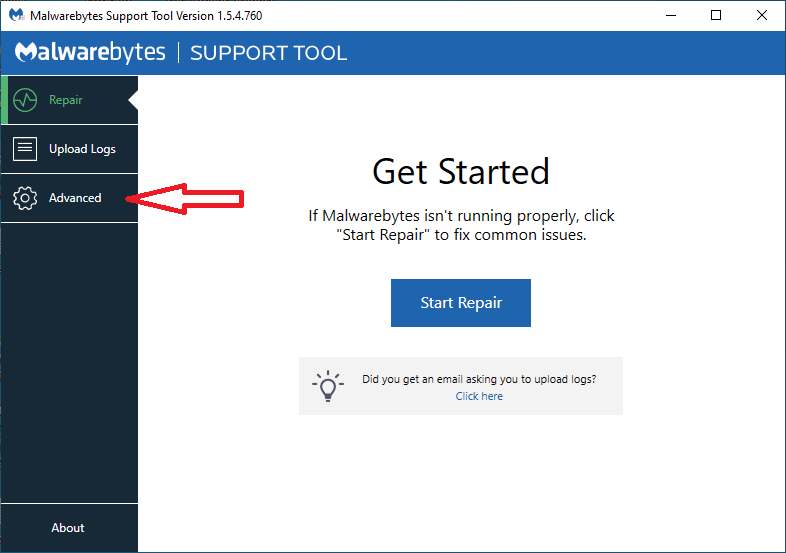The image size is (786, 553).
Task: Click the Advanced gear icon
Action: [25, 198]
